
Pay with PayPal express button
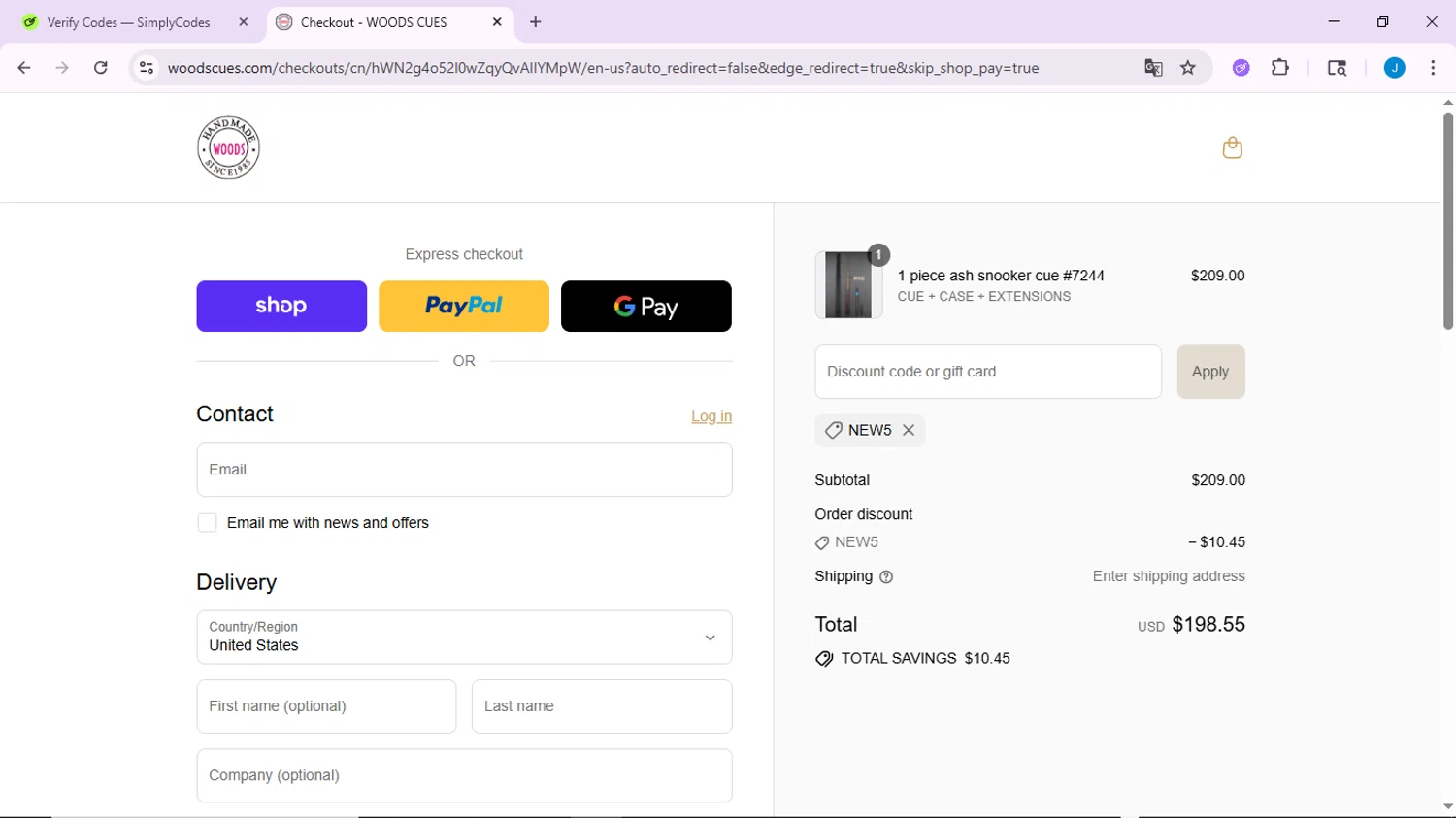click(x=464, y=307)
